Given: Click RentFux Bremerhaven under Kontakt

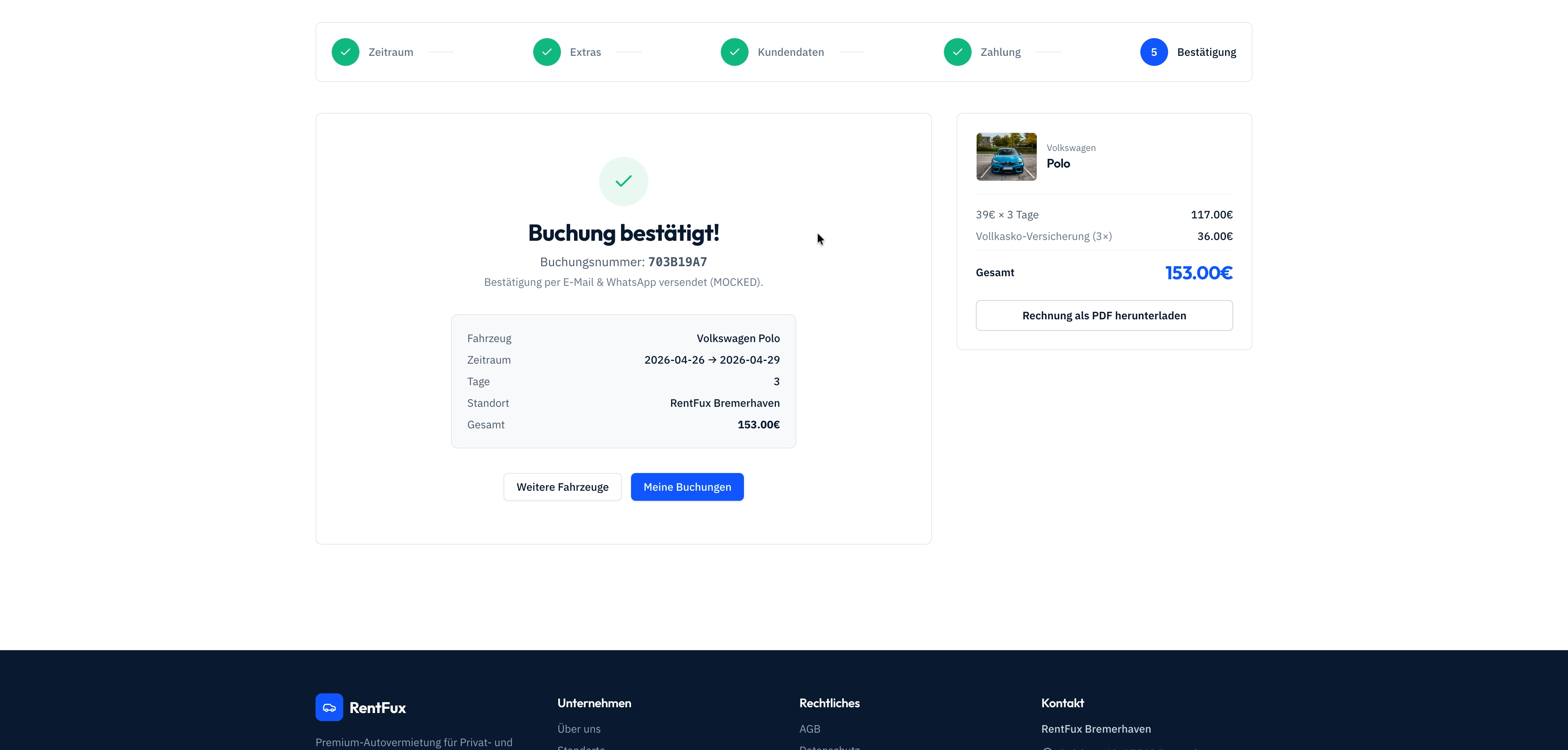Looking at the screenshot, I should (x=1096, y=729).
